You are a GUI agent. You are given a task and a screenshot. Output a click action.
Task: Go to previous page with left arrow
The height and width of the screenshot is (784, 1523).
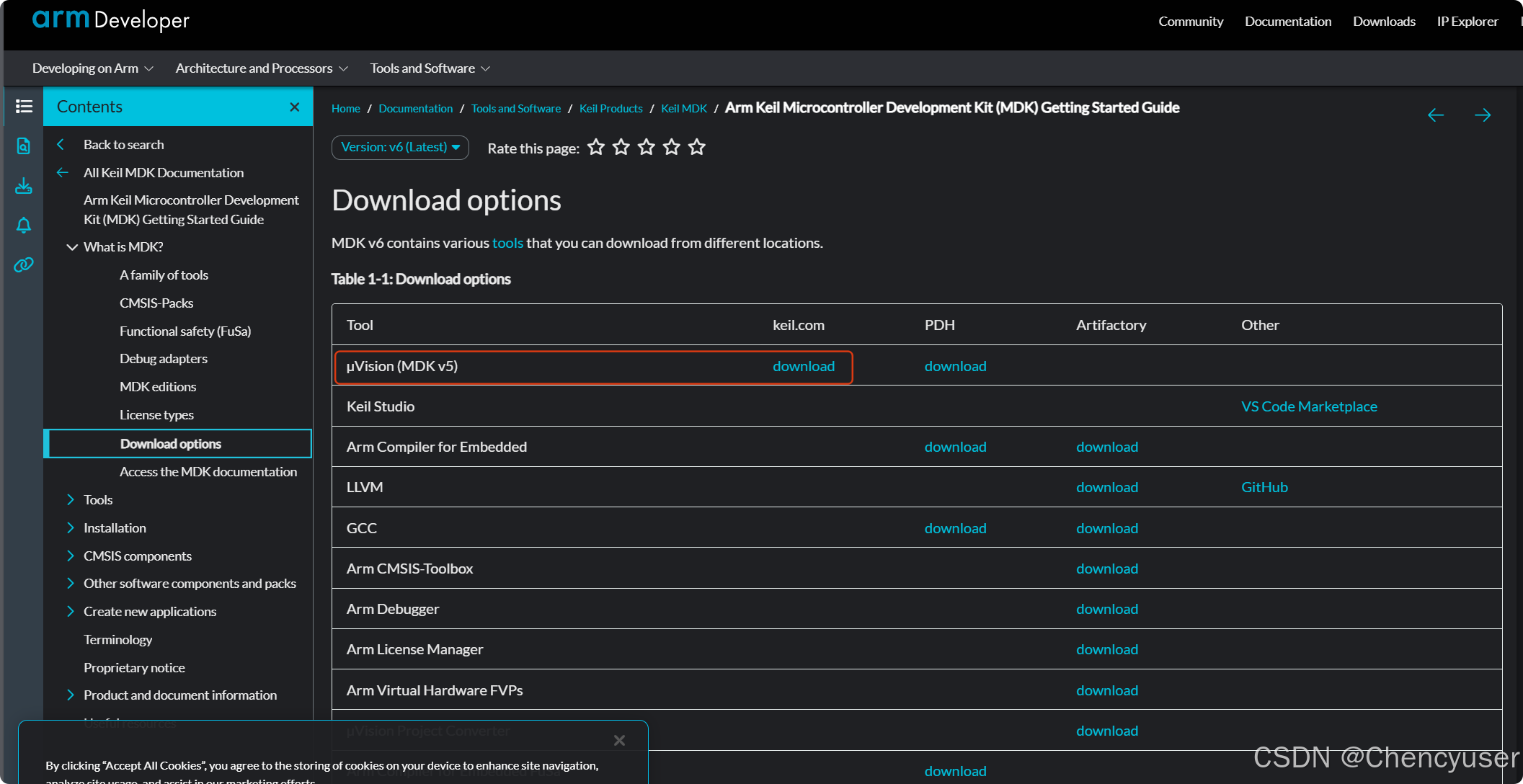coord(1435,115)
